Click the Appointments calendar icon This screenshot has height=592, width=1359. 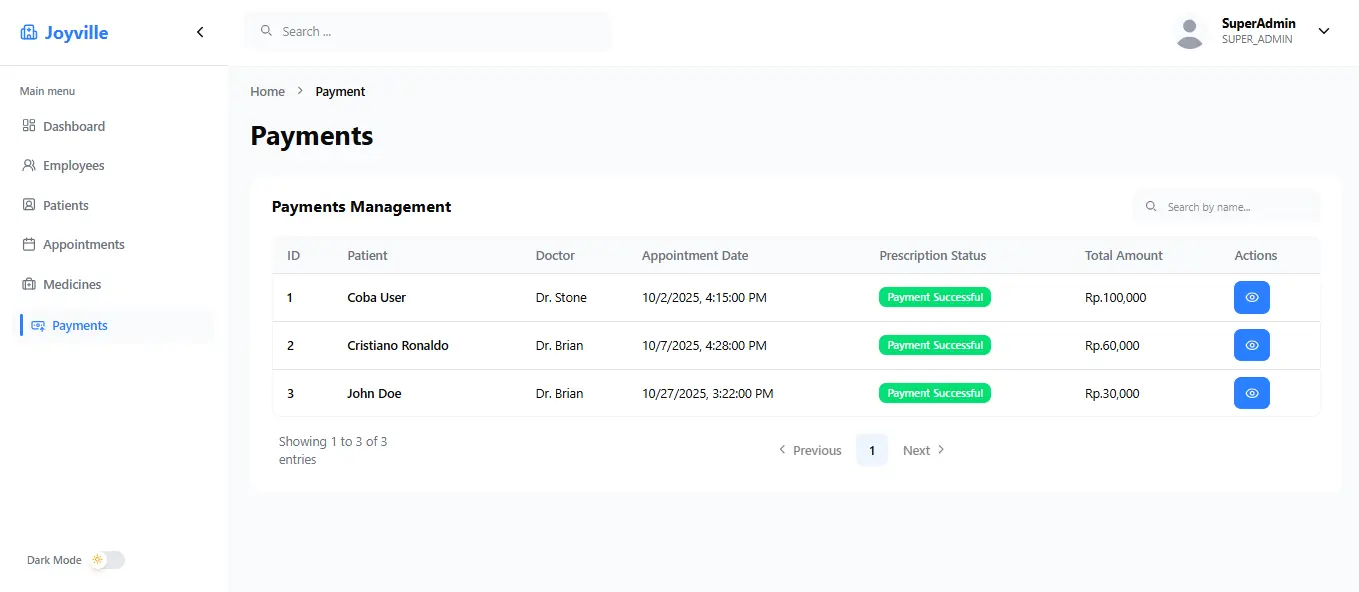29,244
